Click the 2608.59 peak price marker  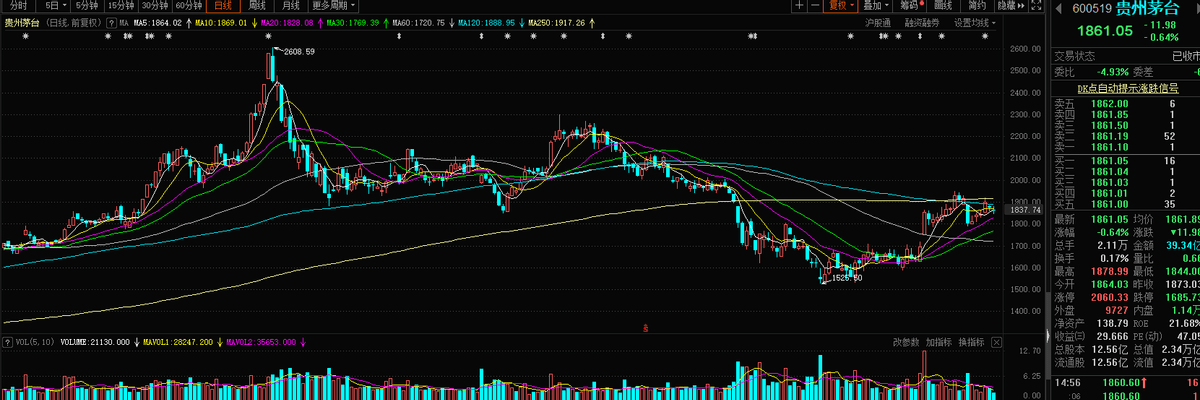coord(299,51)
